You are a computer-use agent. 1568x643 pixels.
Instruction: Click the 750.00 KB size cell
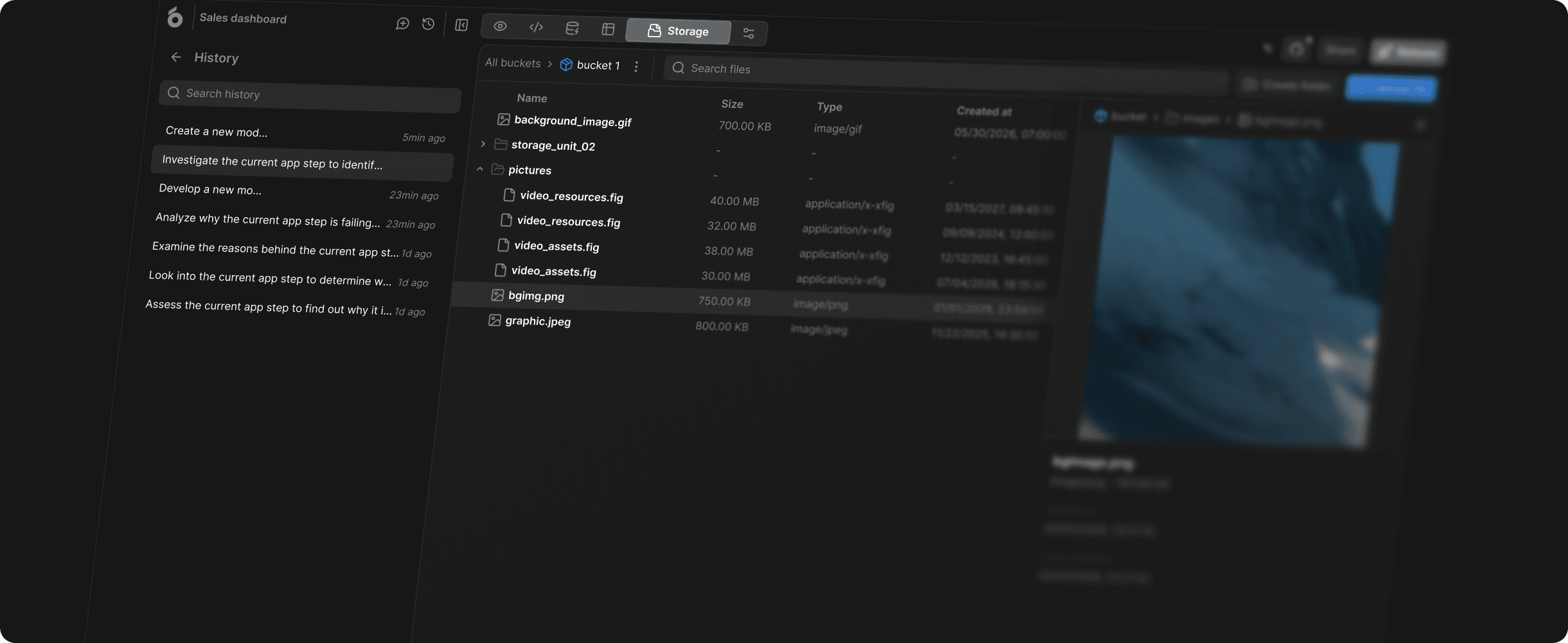tap(724, 301)
